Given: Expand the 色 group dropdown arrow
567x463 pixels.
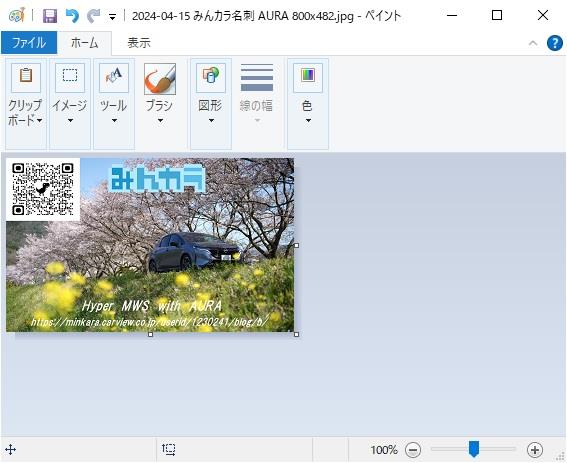Looking at the screenshot, I should tap(308, 120).
